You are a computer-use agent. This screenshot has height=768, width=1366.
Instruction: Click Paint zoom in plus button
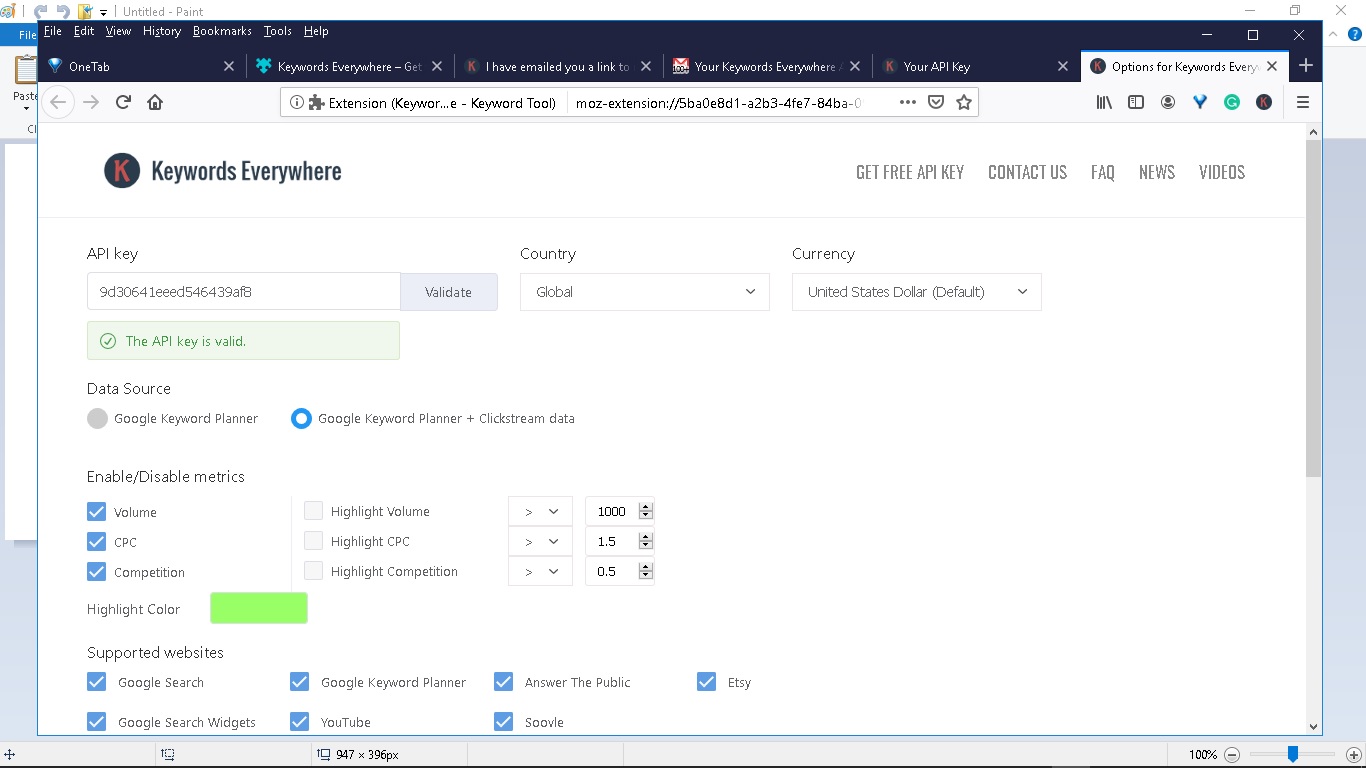(x=1354, y=755)
